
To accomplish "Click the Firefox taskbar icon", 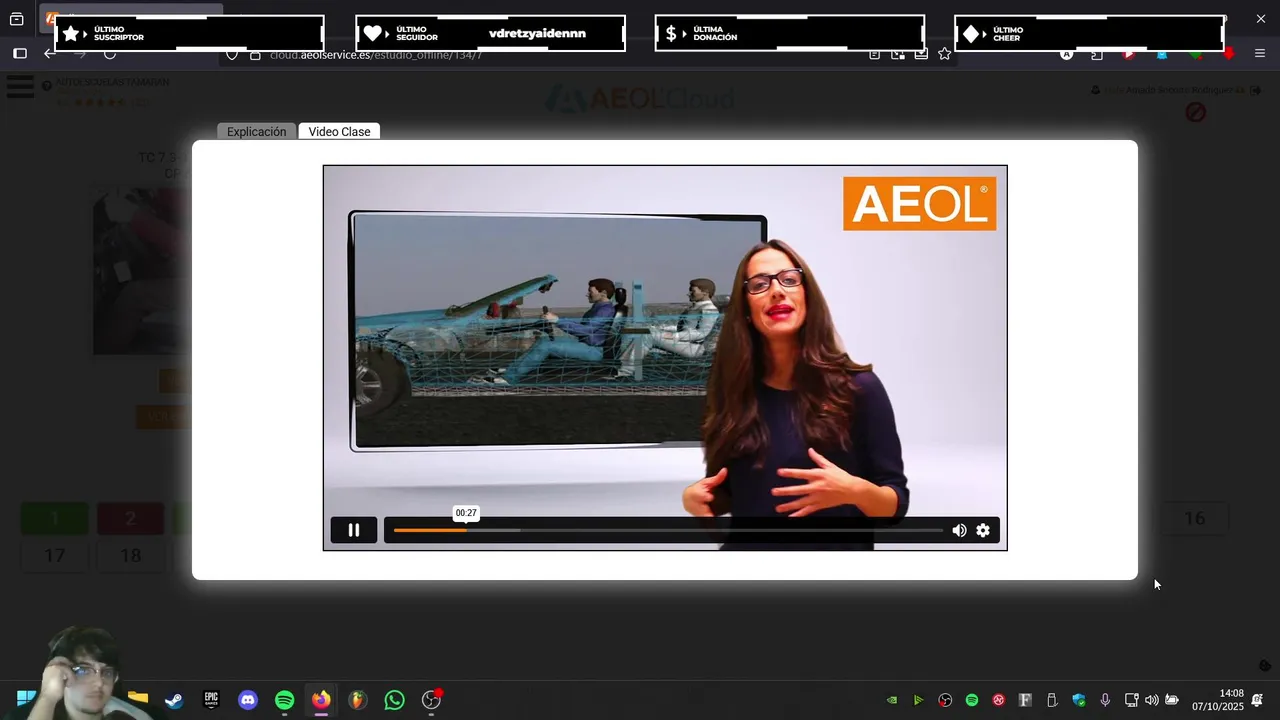I will tap(321, 700).
